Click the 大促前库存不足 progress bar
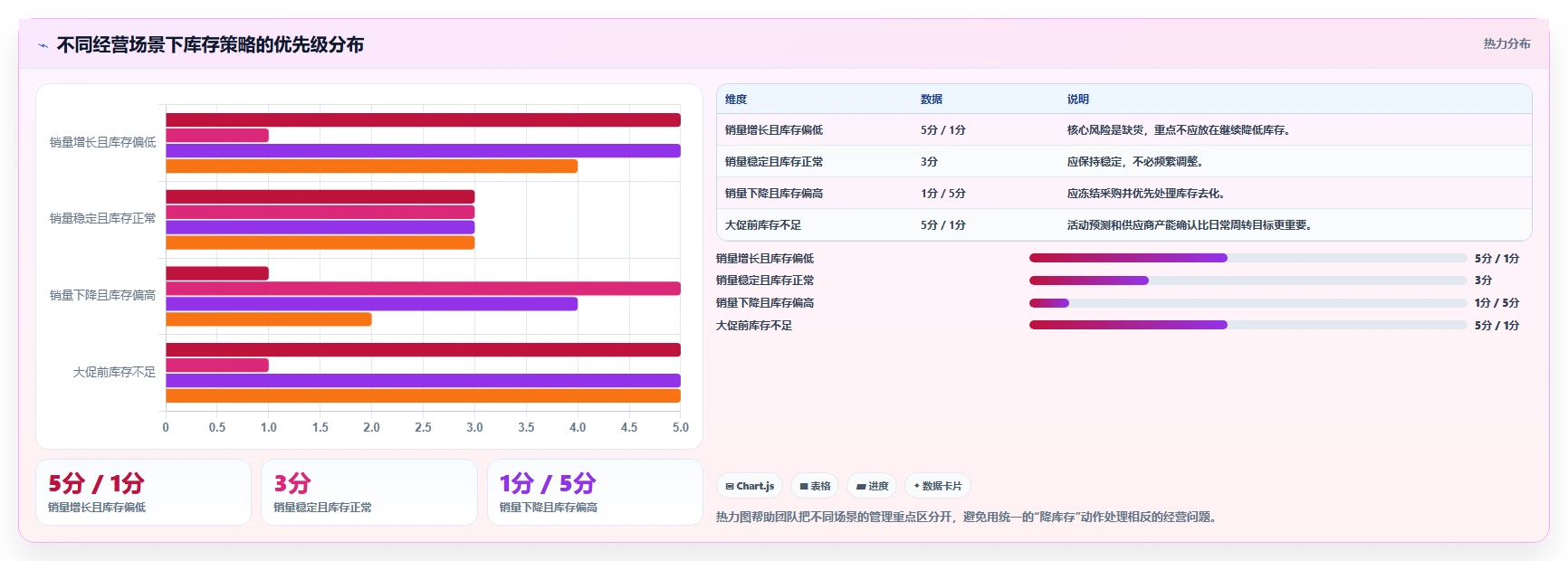Viewport: 1568px width, 561px height. (1248, 325)
